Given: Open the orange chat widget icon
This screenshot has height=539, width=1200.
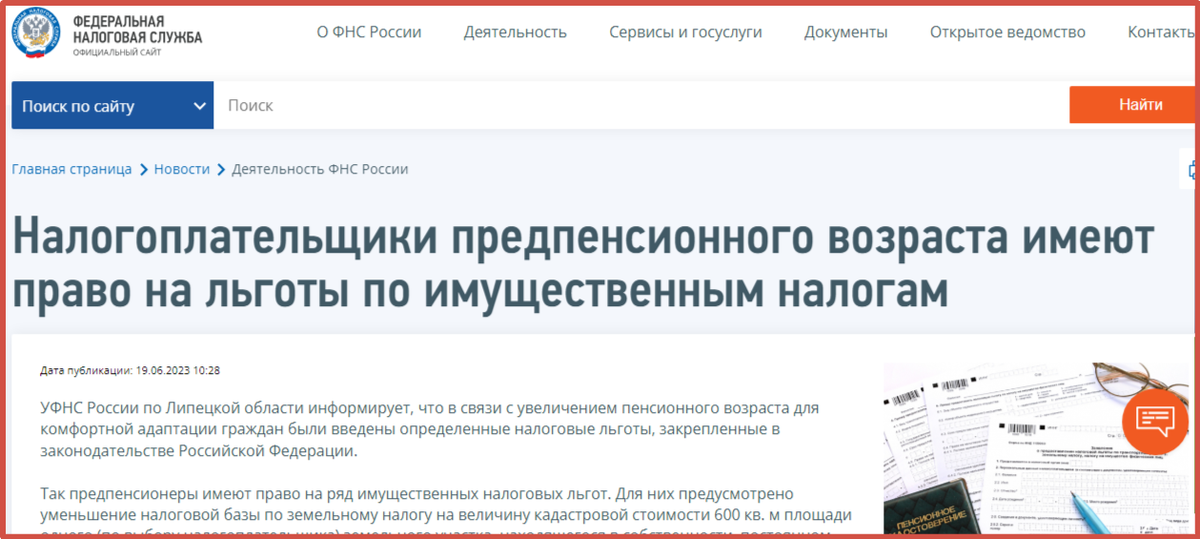Looking at the screenshot, I should 1154,420.
